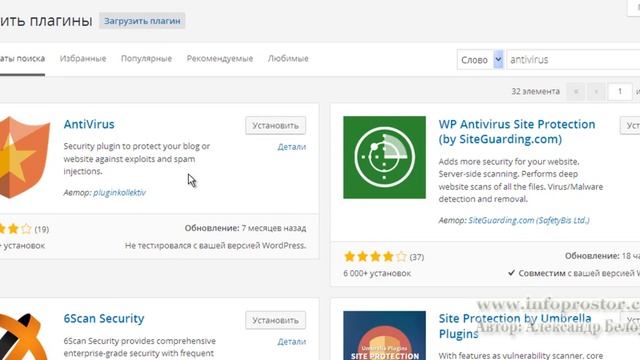This screenshot has height=360, width=640.
Task: Click the AntiVirus star rating
Action: pyautogui.click(x=16, y=229)
